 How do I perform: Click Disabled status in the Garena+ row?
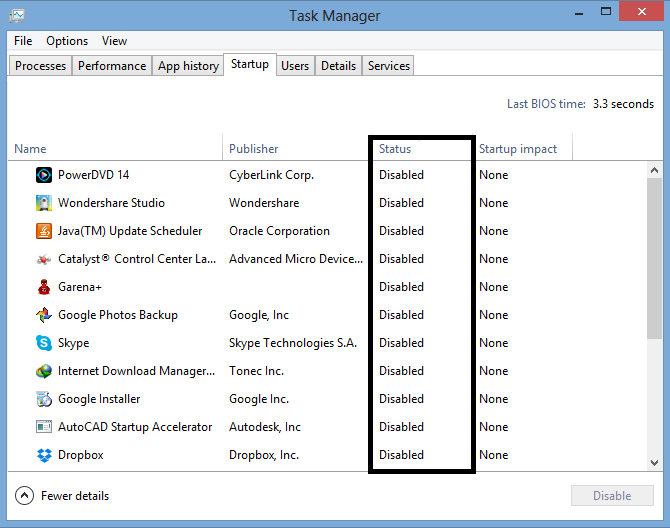coord(401,287)
